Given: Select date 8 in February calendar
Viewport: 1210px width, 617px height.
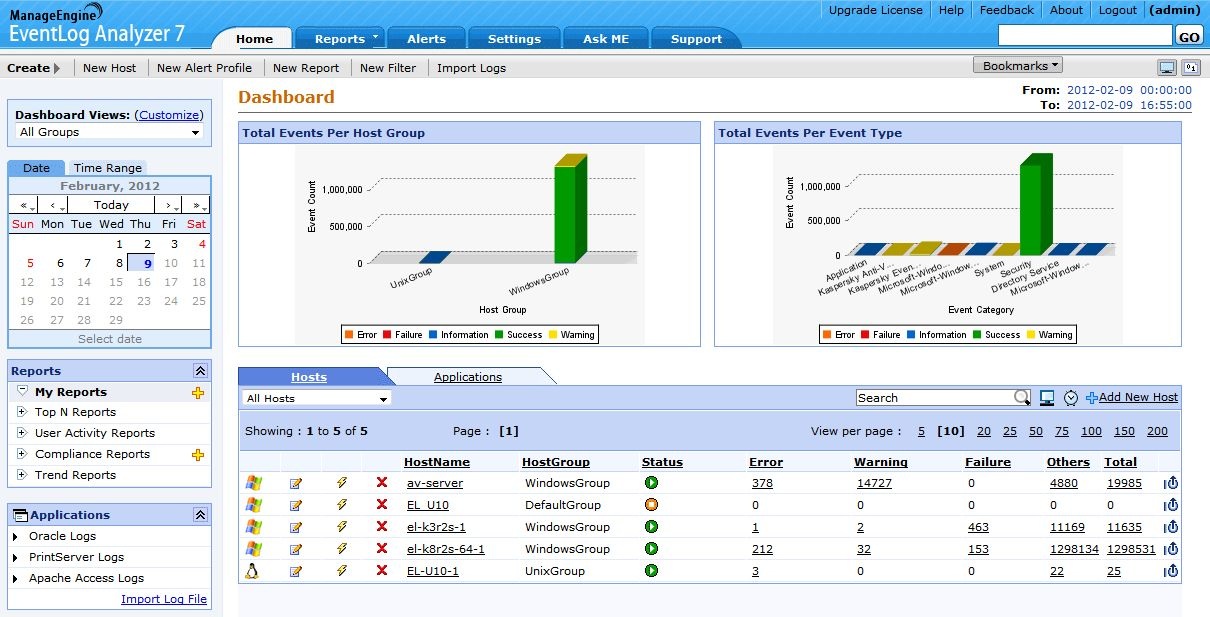Looking at the screenshot, I should point(119,264).
